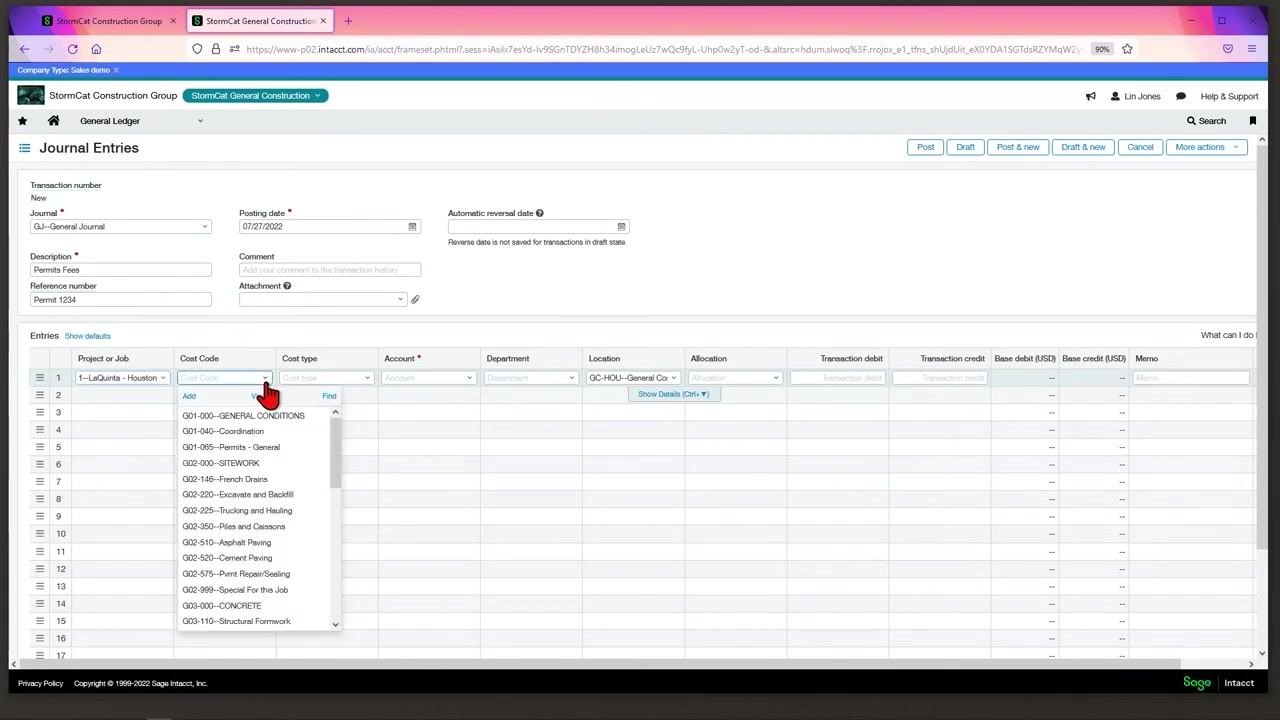The image size is (1280, 720).
Task: Click the browser back arrow
Action: (x=25, y=49)
